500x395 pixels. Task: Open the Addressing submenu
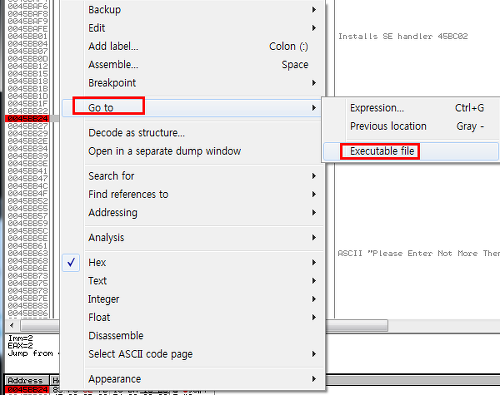point(193,213)
